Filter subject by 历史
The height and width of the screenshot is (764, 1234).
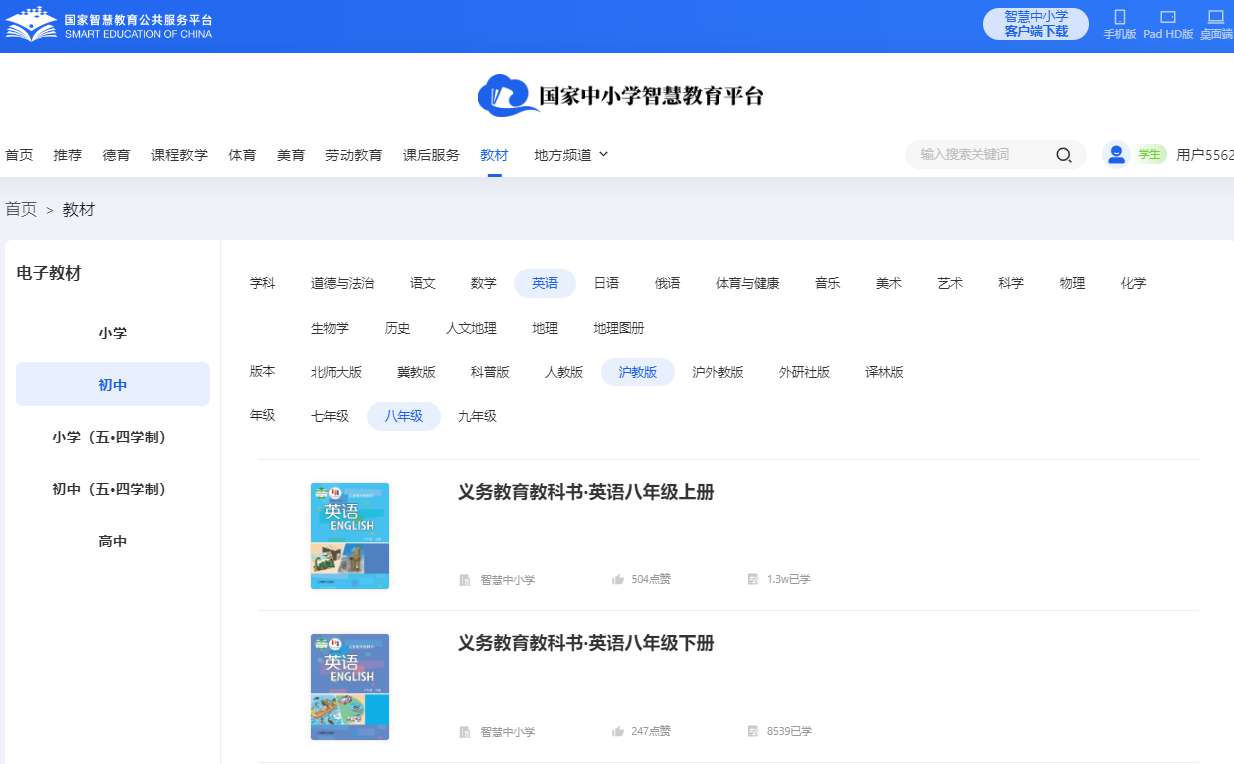tap(397, 328)
